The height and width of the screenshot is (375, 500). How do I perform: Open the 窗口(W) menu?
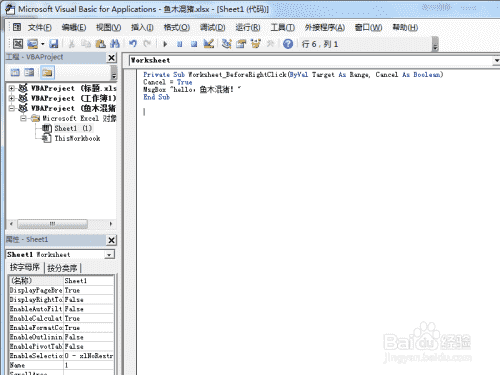[369, 27]
